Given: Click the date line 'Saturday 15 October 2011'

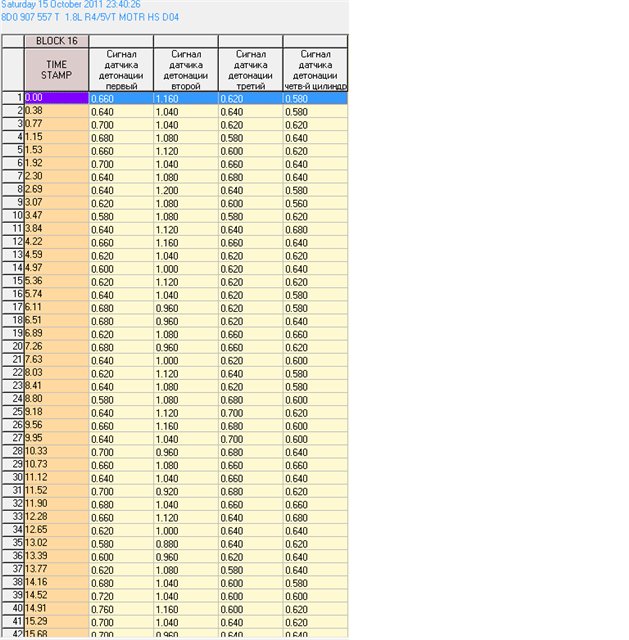Looking at the screenshot, I should pyautogui.click(x=71, y=4).
